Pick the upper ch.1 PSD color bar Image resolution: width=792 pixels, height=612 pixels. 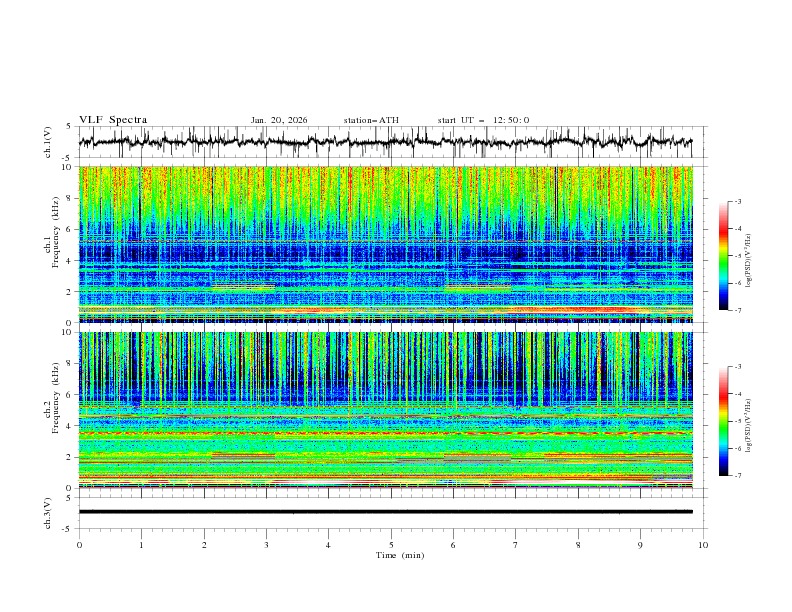[x=724, y=256]
